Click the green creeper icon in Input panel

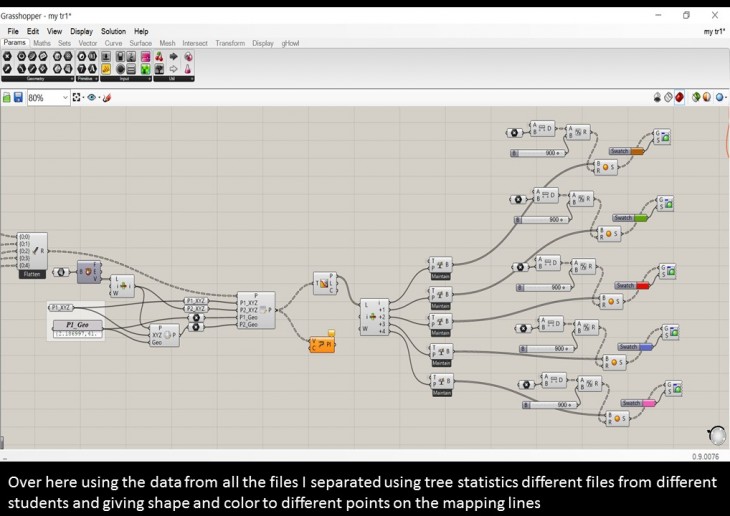click(x=145, y=69)
